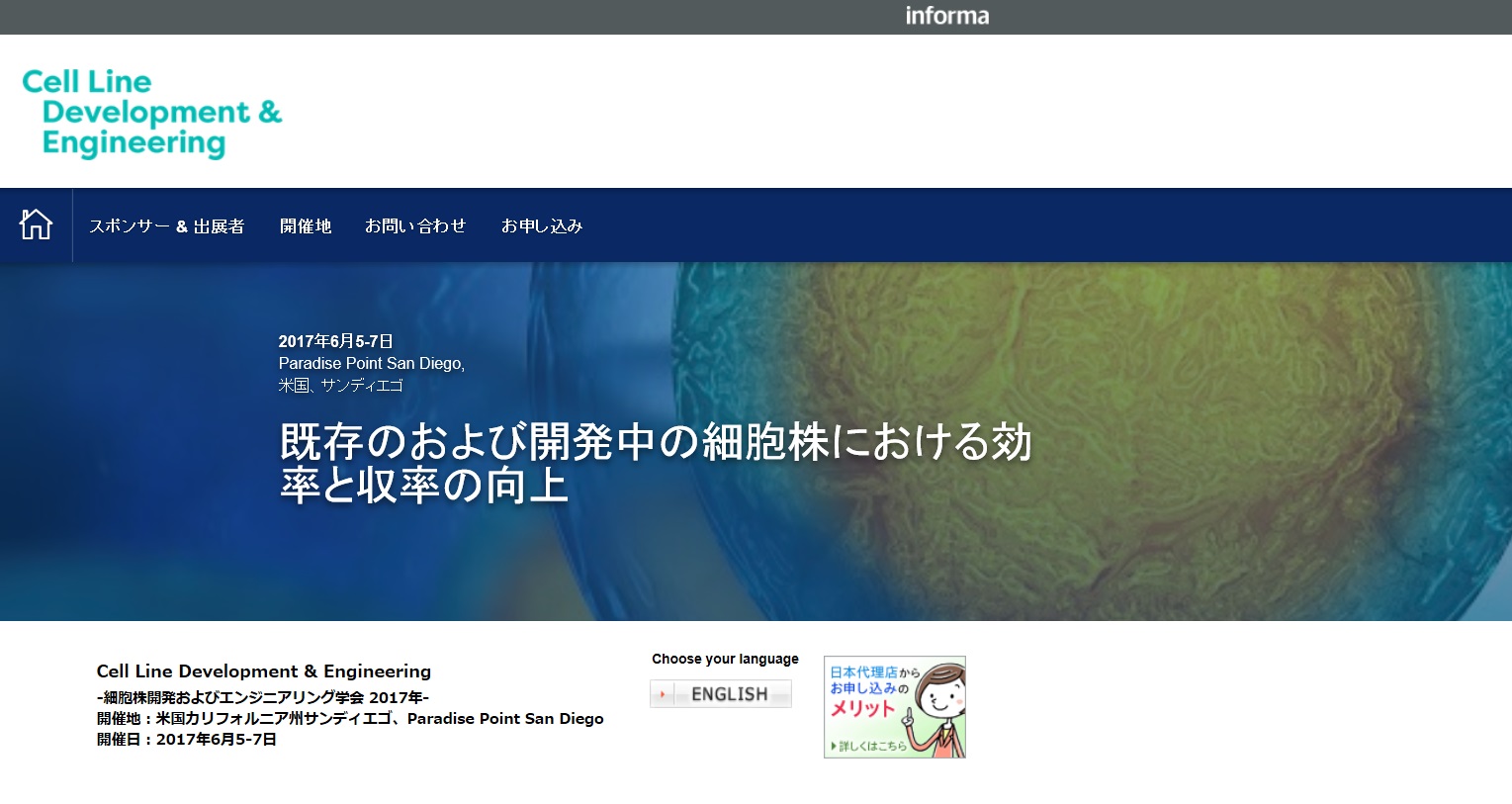Click the hero text 米国、サンディエゴ

pyautogui.click(x=341, y=385)
